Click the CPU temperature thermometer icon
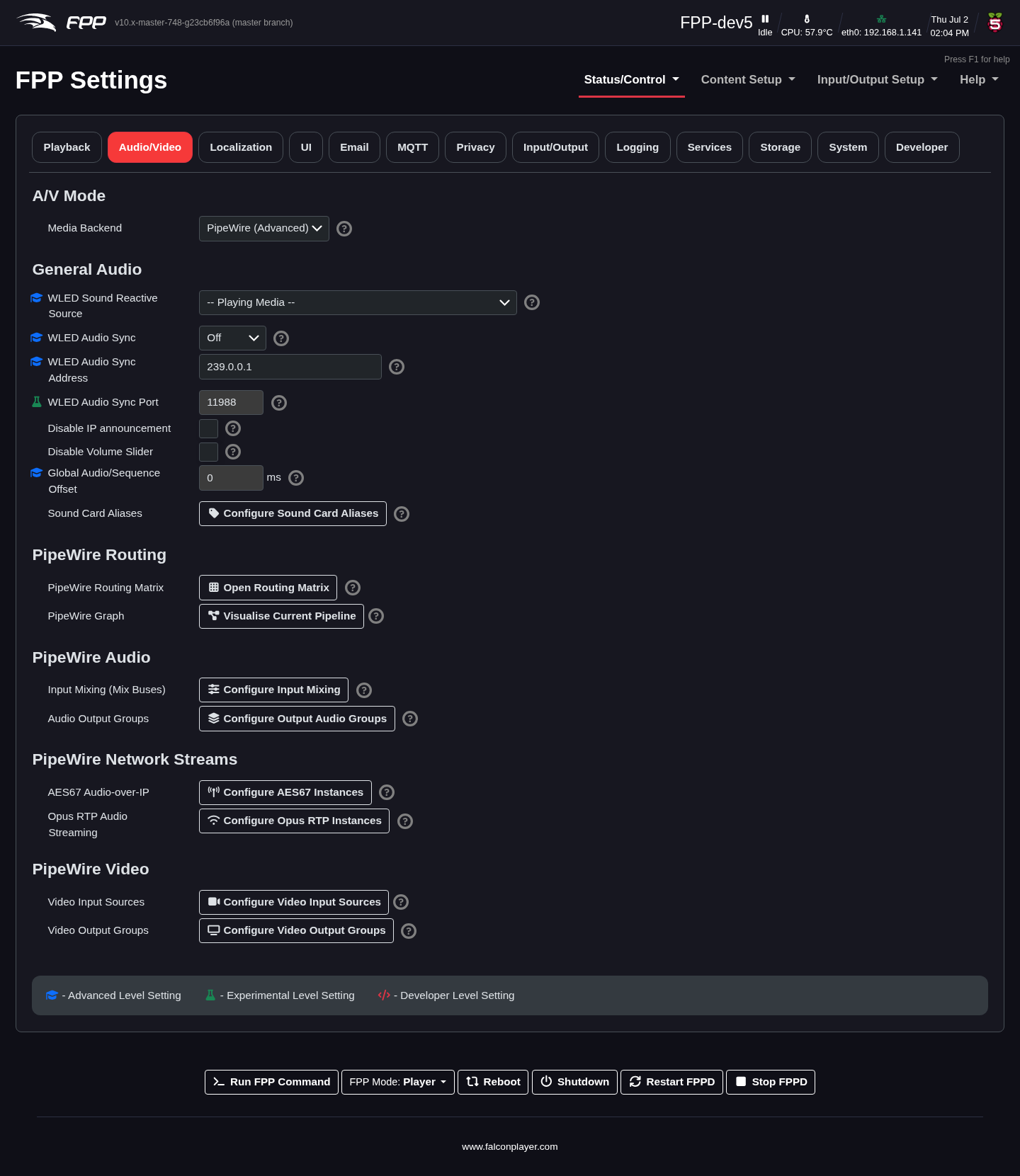Image resolution: width=1020 pixels, height=1176 pixels. coord(807,19)
